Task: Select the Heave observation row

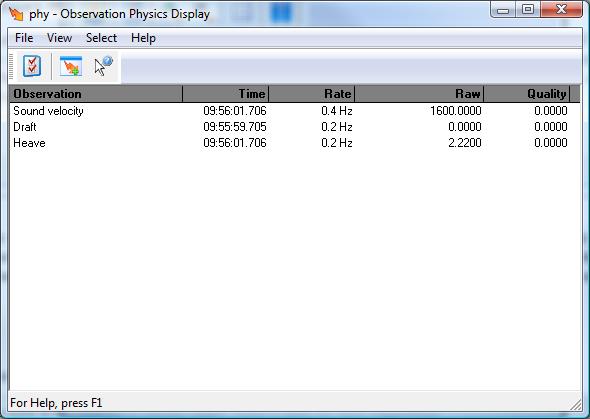Action: [x=295, y=143]
